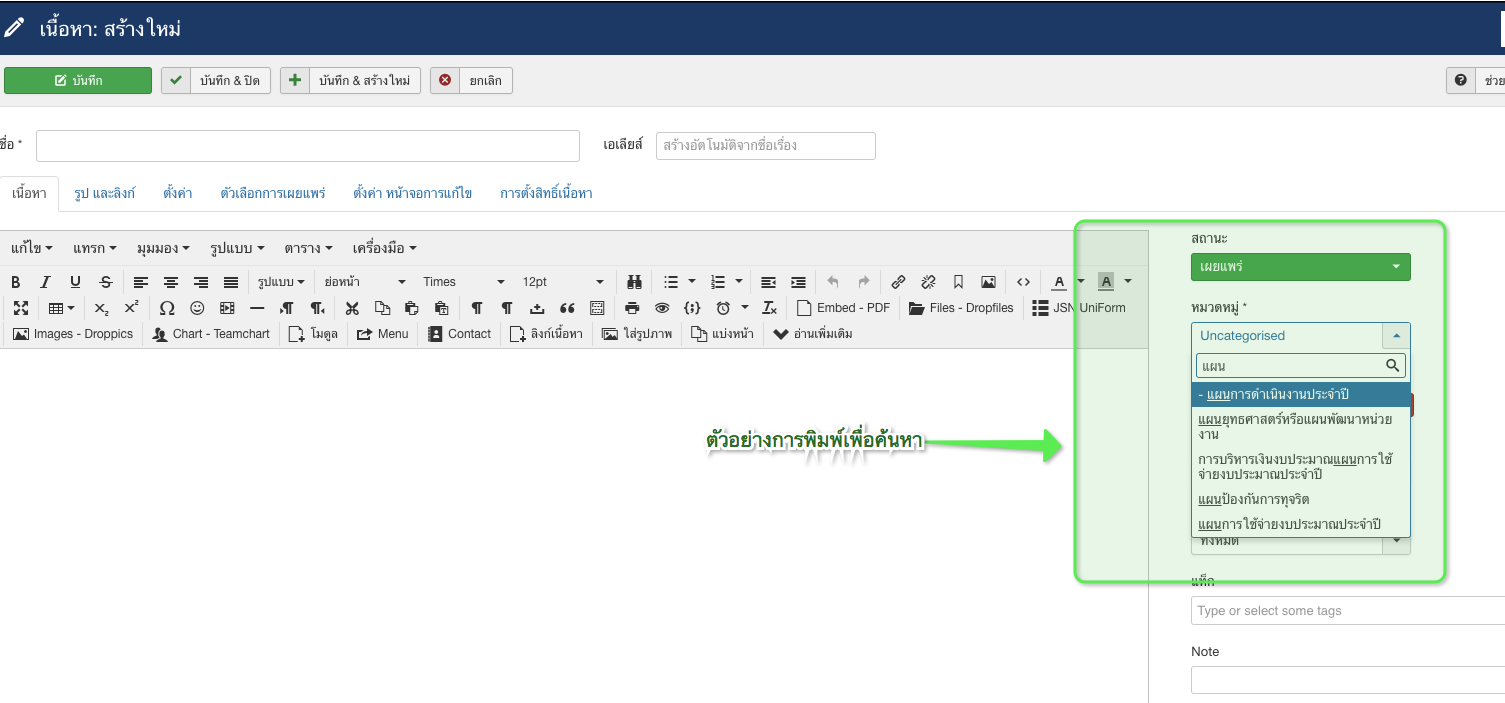Toggle underline text formatting

(x=75, y=282)
